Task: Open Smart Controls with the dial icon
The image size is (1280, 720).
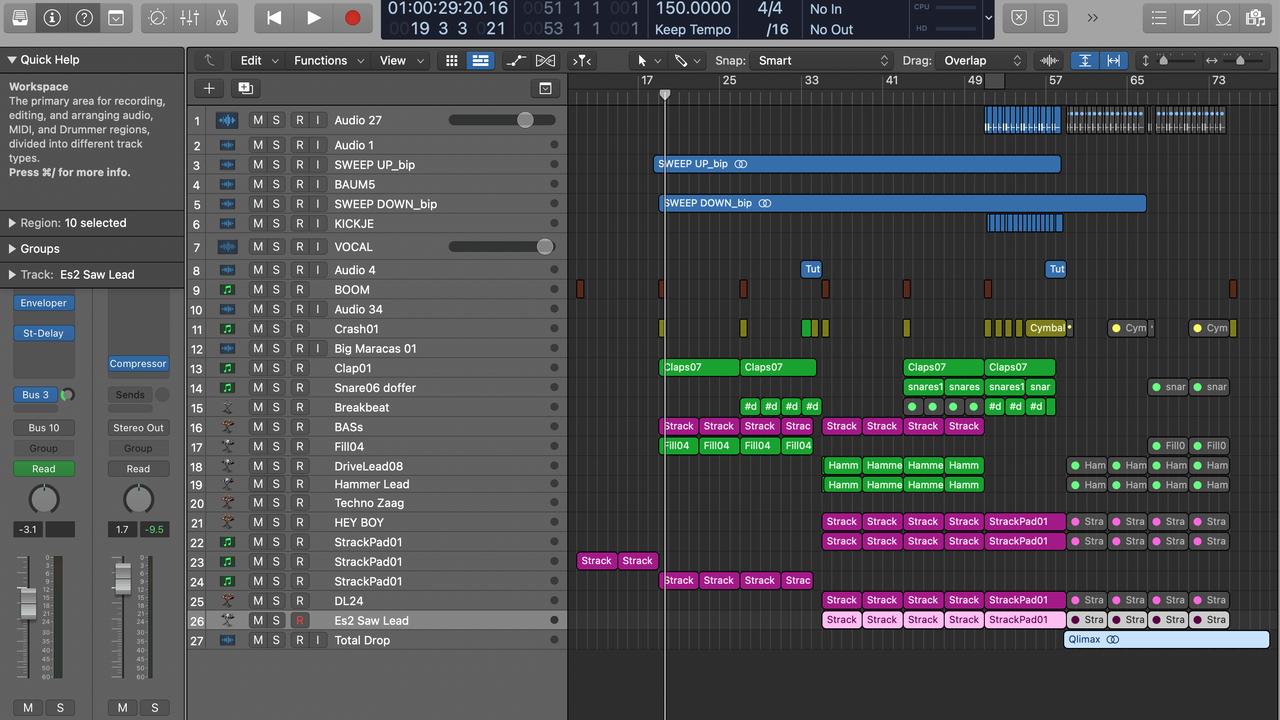Action: (157, 18)
